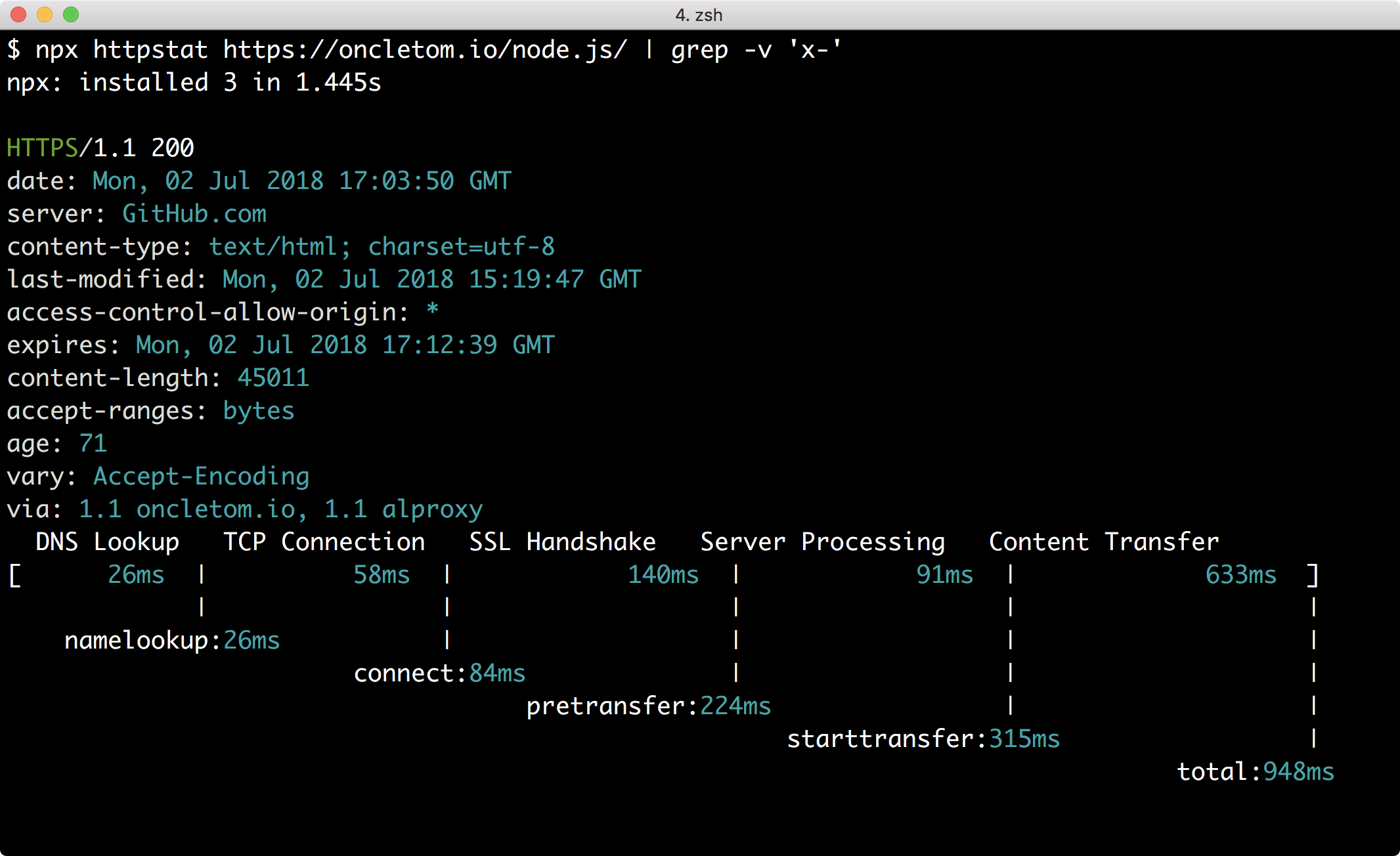Click the red close window button
Image resolution: width=1400 pixels, height=856 pixels.
tap(18, 14)
